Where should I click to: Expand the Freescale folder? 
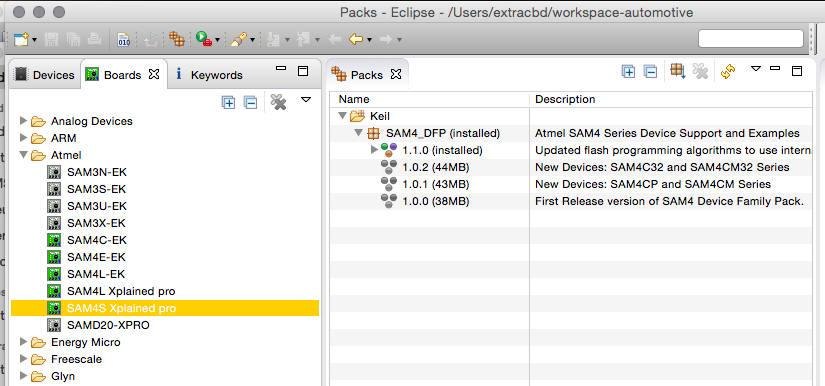[x=23, y=359]
